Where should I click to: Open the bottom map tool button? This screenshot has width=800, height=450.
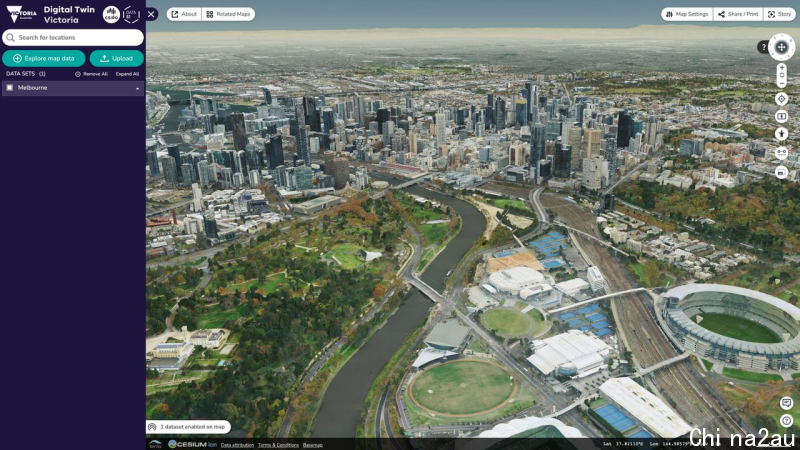tap(781, 172)
